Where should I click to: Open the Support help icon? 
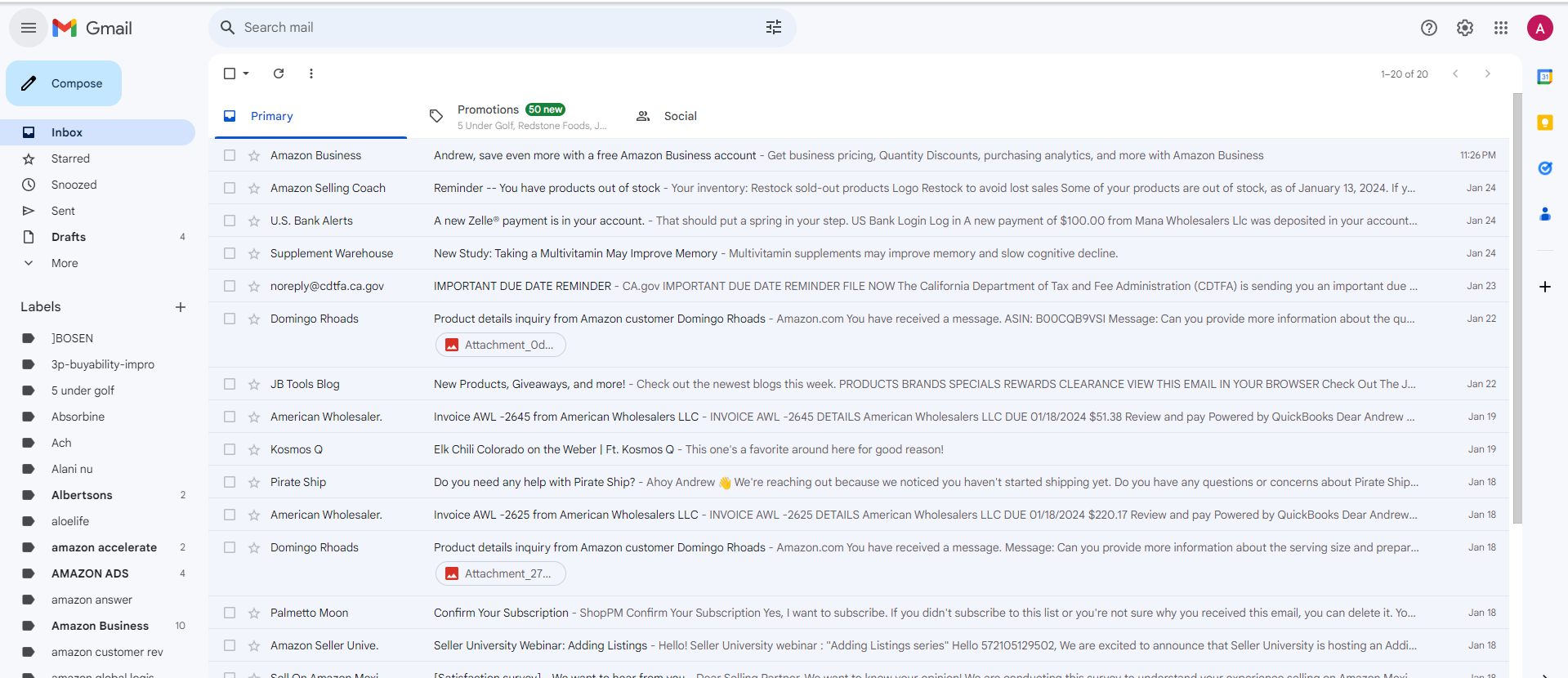coord(1429,28)
